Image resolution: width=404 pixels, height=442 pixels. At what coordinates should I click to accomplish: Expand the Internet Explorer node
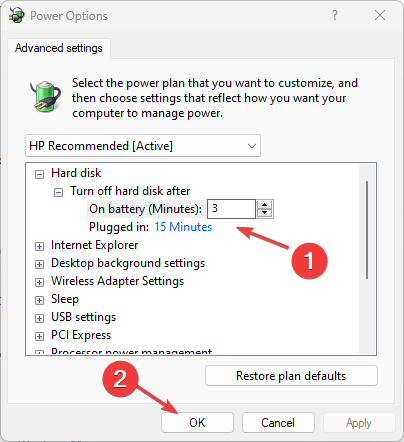coord(39,246)
